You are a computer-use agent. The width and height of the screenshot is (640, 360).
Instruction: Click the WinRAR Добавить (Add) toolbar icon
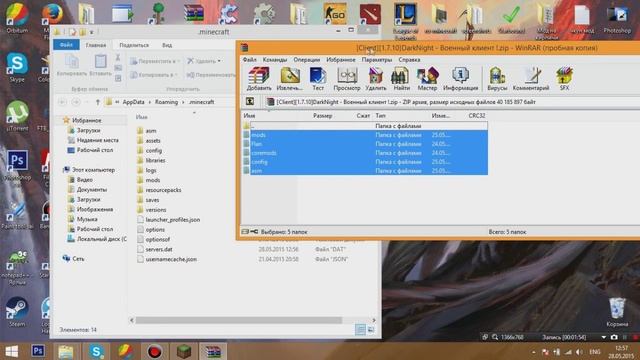(x=259, y=79)
